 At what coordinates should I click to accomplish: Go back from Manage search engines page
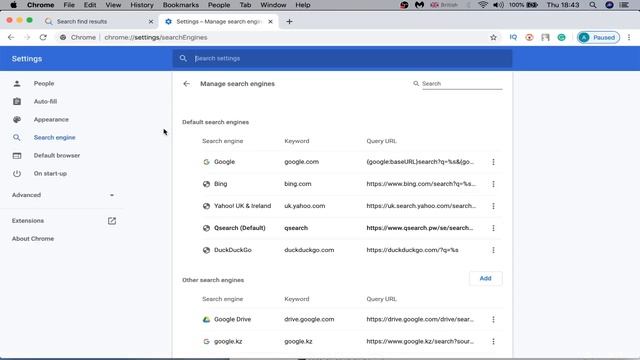(187, 84)
